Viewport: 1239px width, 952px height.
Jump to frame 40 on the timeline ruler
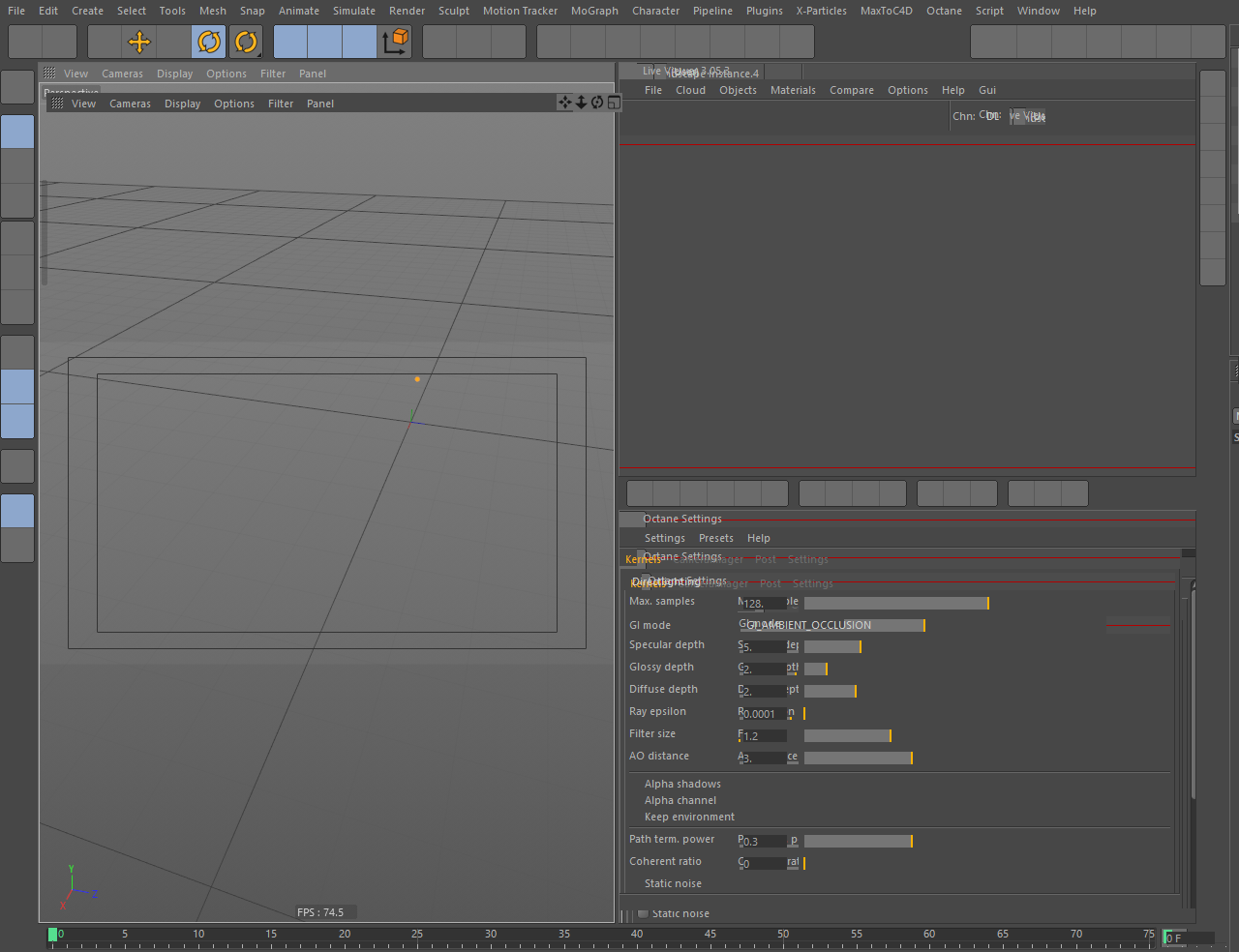click(637, 935)
